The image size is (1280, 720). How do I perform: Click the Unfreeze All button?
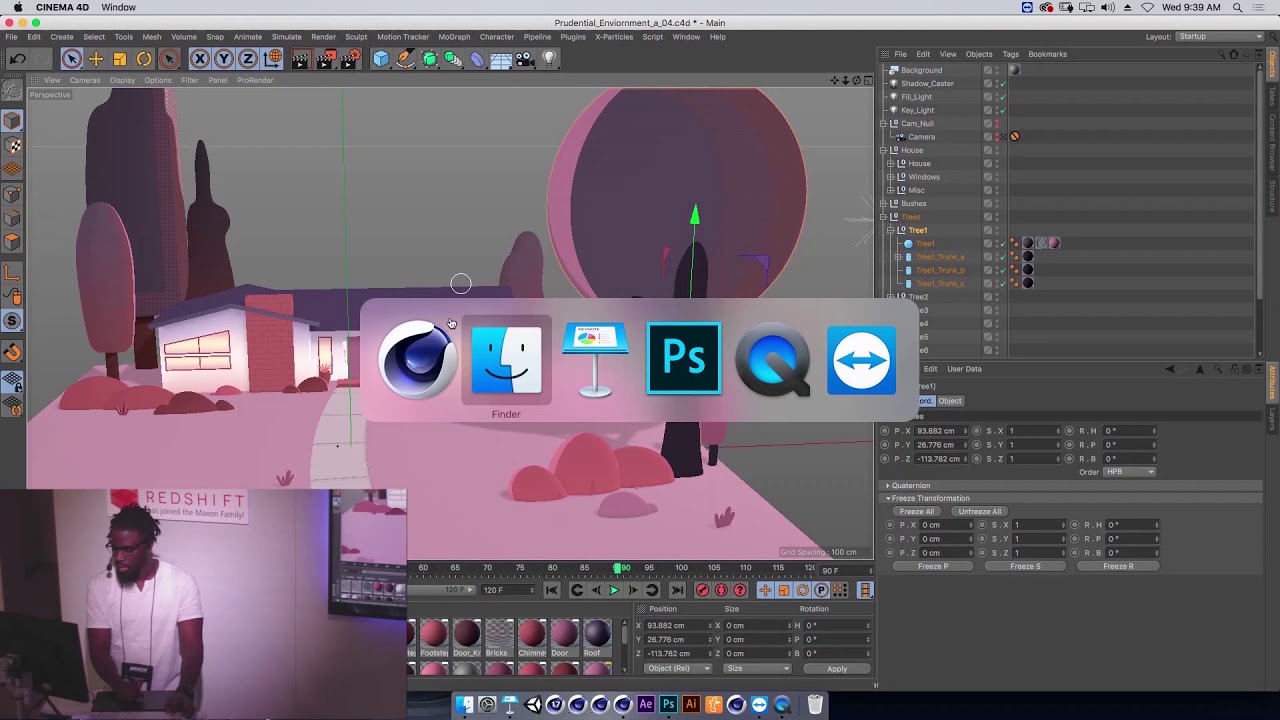[x=979, y=511]
